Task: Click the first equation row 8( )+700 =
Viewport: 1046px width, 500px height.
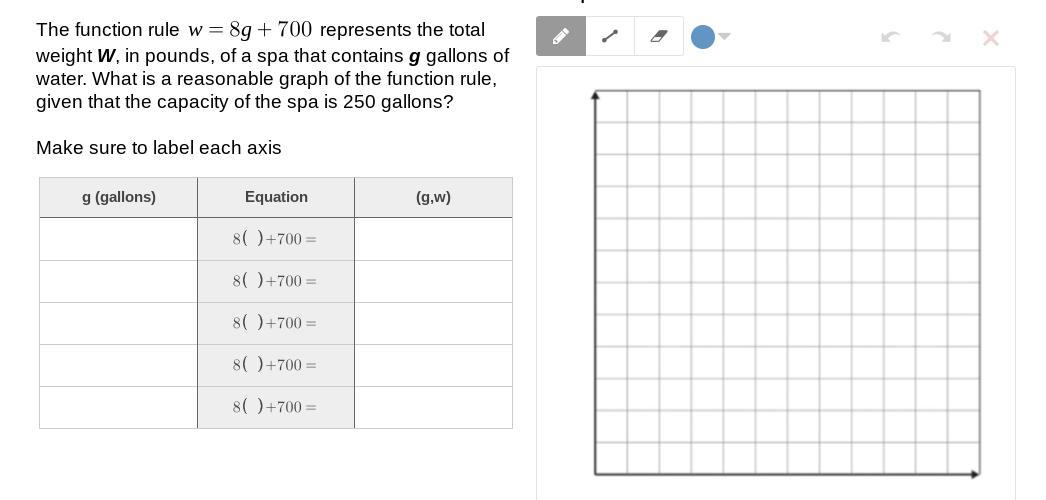Action: [275, 239]
